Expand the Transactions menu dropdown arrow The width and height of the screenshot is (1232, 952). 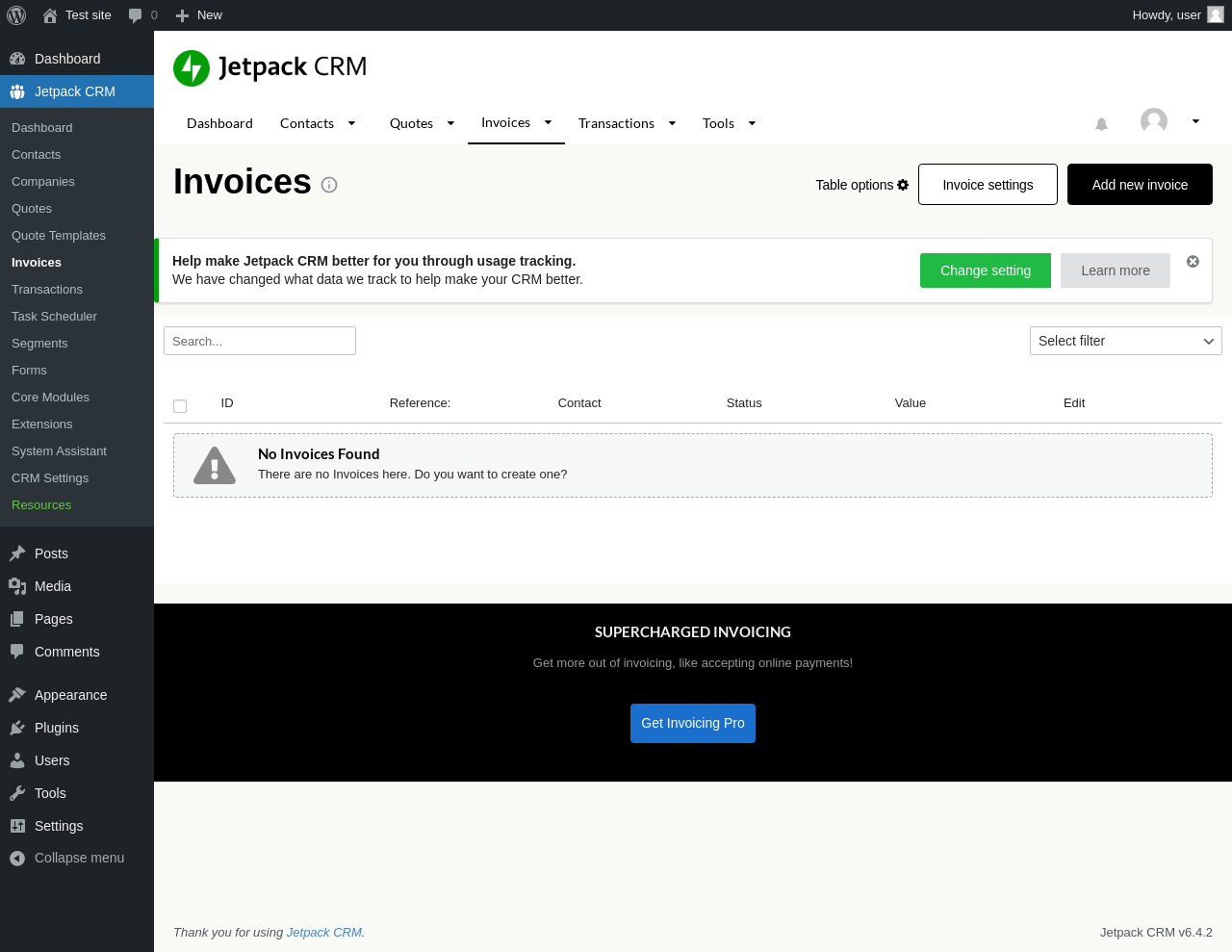click(672, 123)
